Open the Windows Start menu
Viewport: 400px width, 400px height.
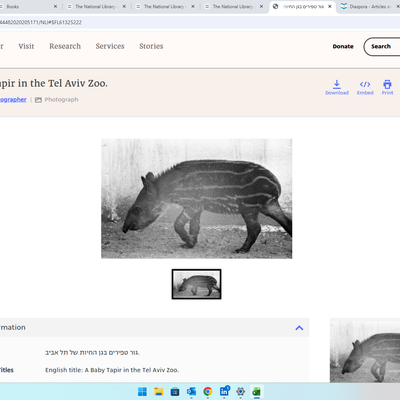142,392
